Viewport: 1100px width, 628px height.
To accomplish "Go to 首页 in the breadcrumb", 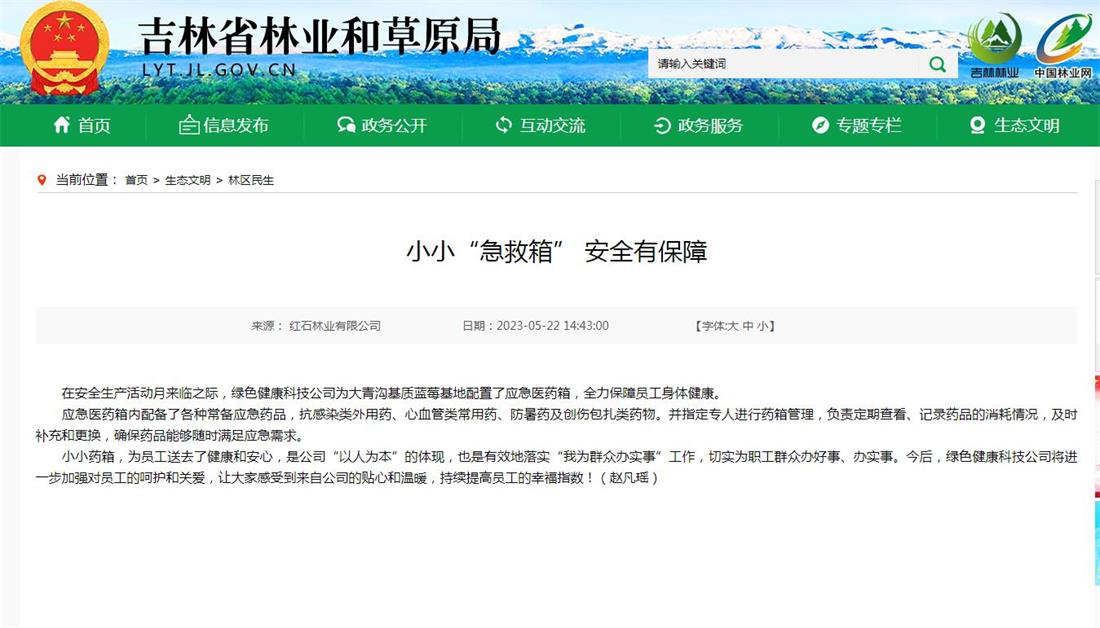I will (136, 180).
